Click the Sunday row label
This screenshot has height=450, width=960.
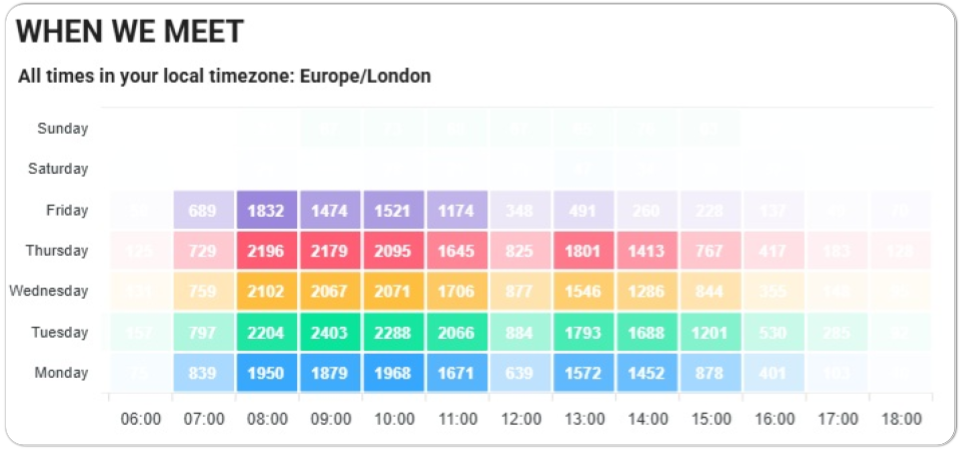(62, 129)
